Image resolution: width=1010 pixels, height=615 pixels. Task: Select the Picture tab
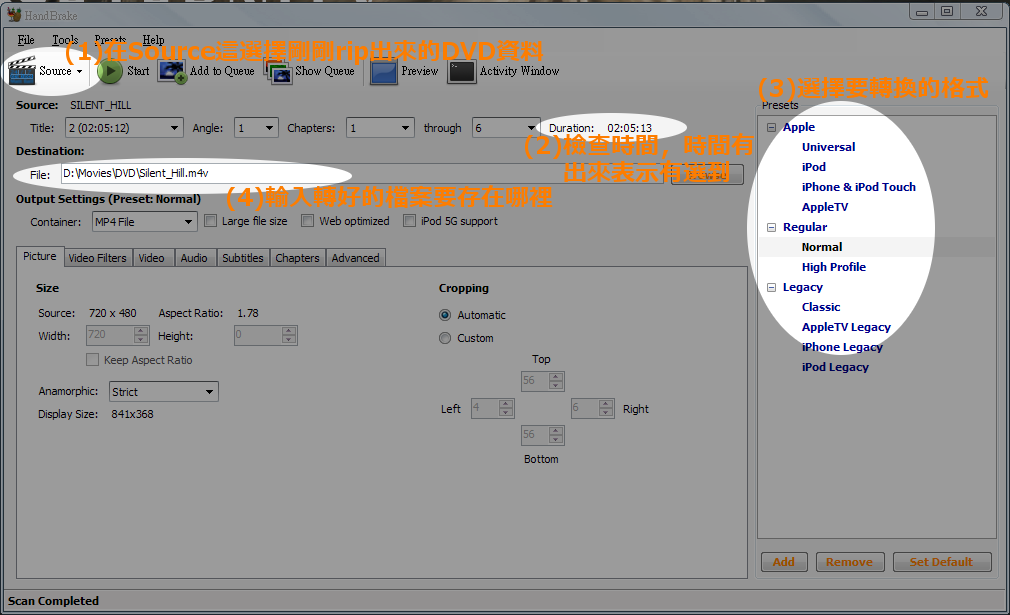40,256
